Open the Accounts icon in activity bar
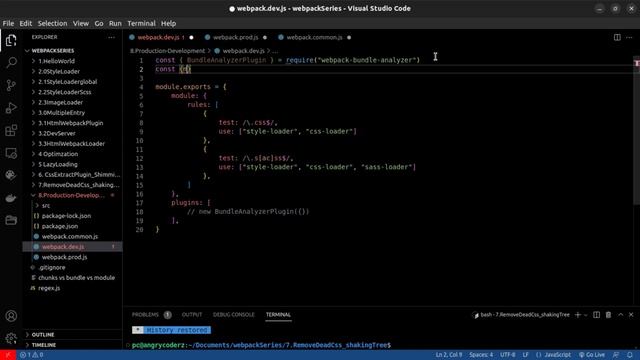 coord(11,316)
